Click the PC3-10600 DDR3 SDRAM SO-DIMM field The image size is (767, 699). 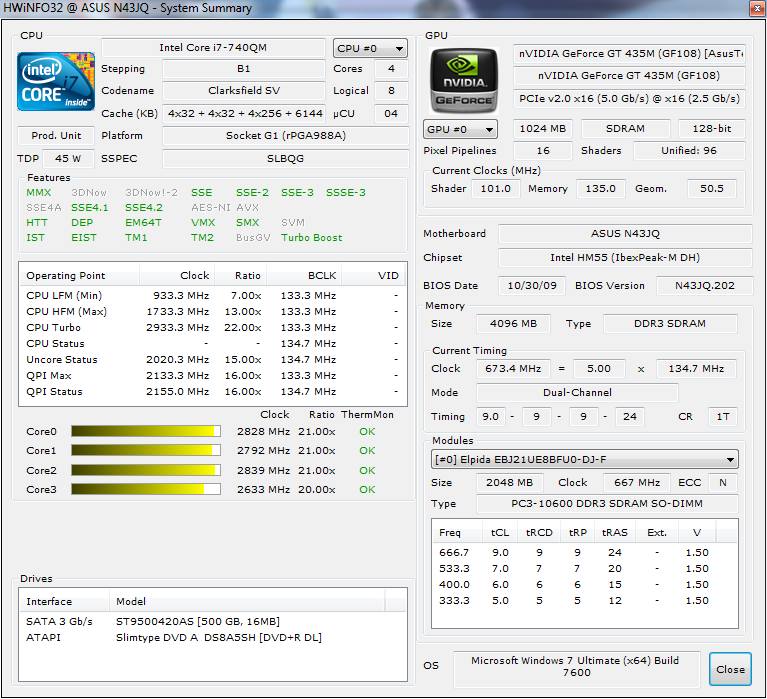click(607, 504)
